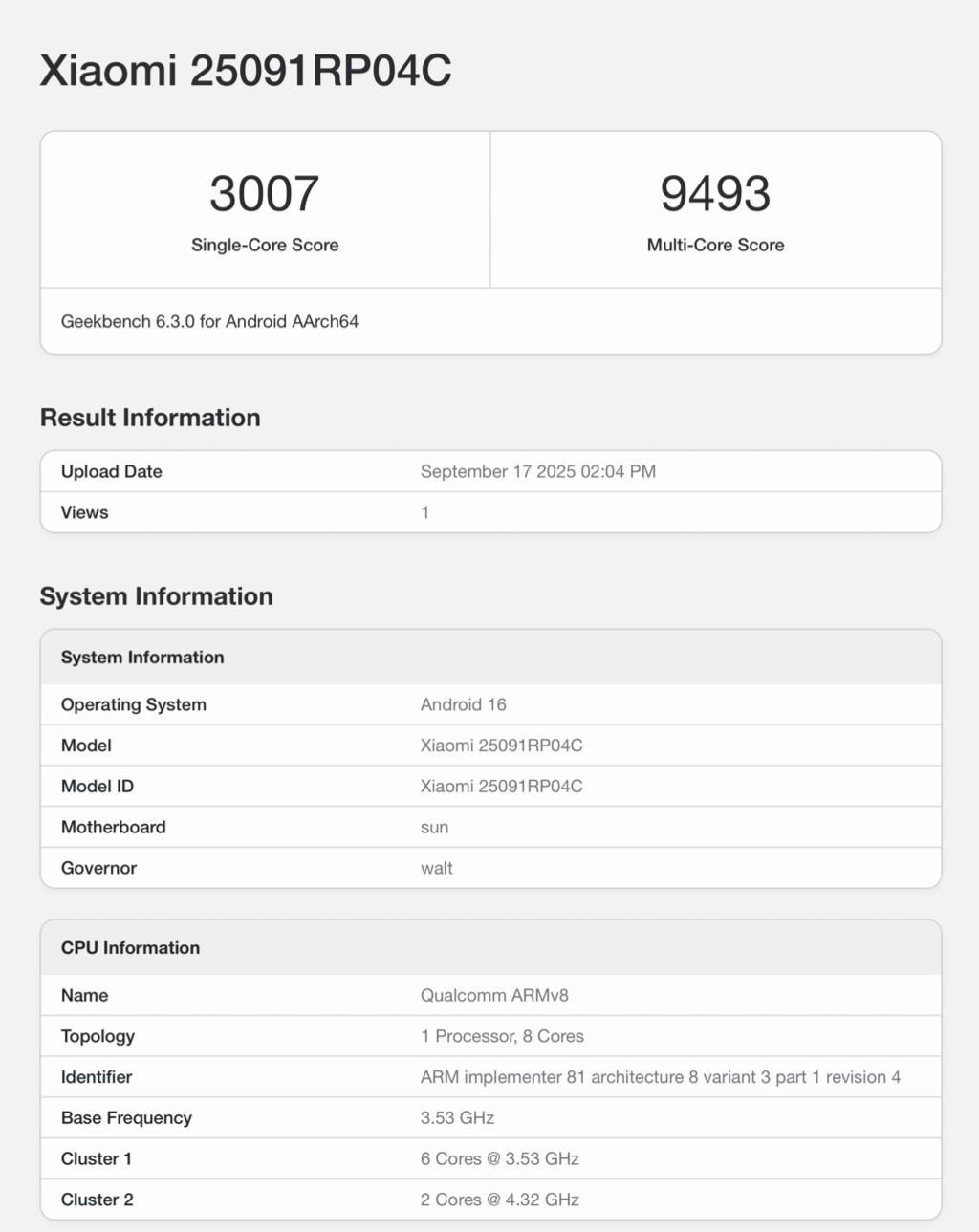Click the Result Information heading
The height and width of the screenshot is (1232, 979).
coord(150,418)
